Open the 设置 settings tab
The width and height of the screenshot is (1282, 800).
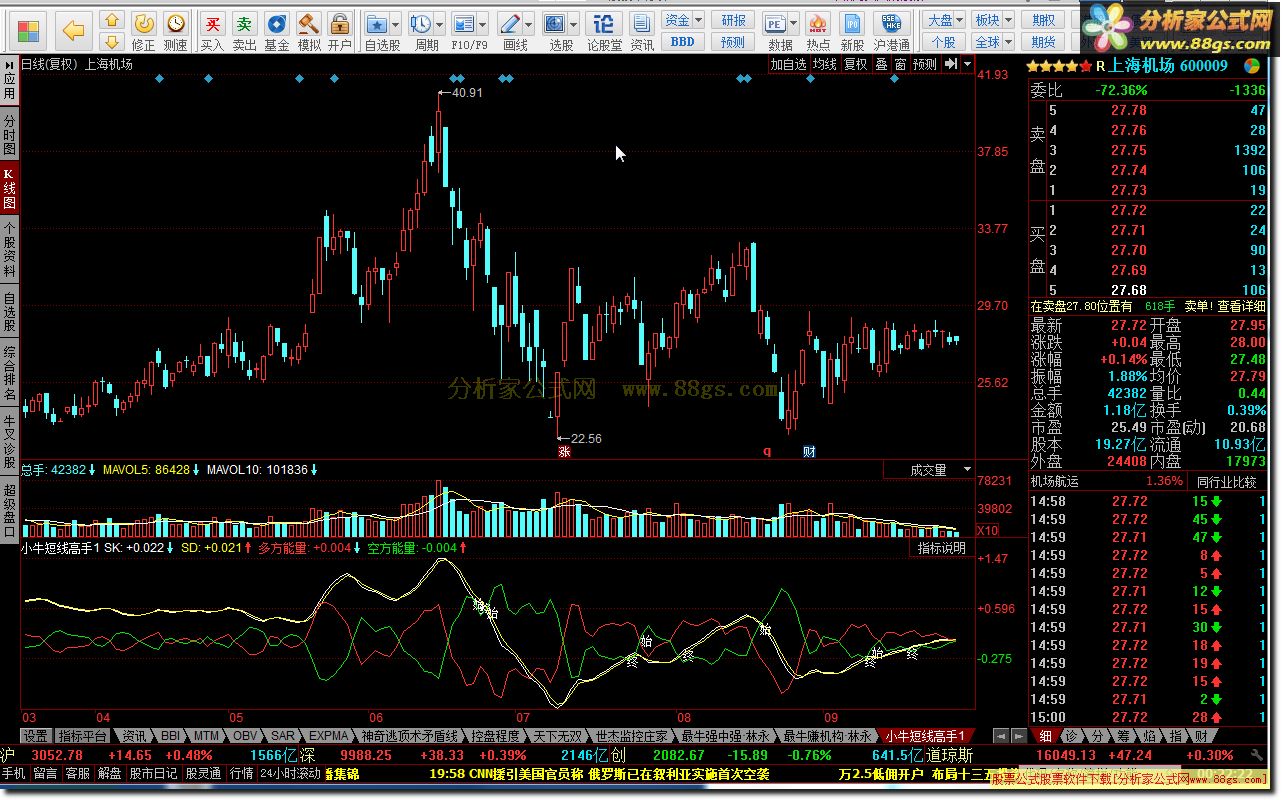point(36,735)
